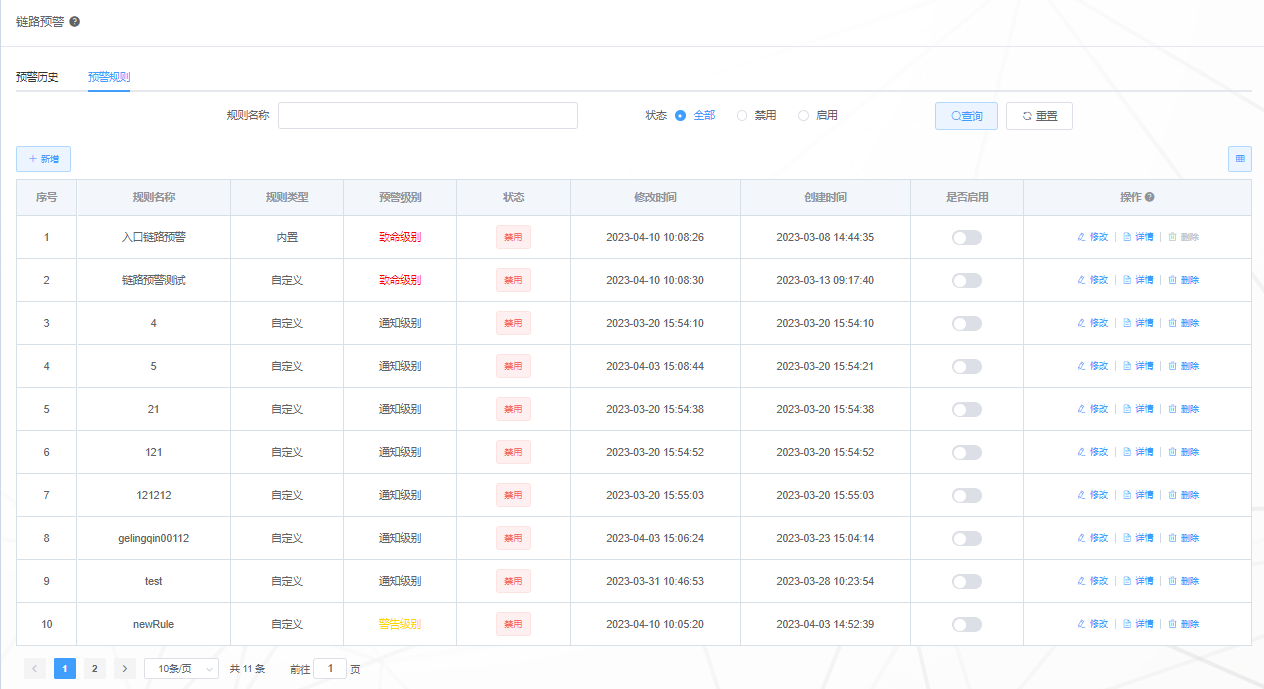Go to next page using right arrow

pos(125,669)
